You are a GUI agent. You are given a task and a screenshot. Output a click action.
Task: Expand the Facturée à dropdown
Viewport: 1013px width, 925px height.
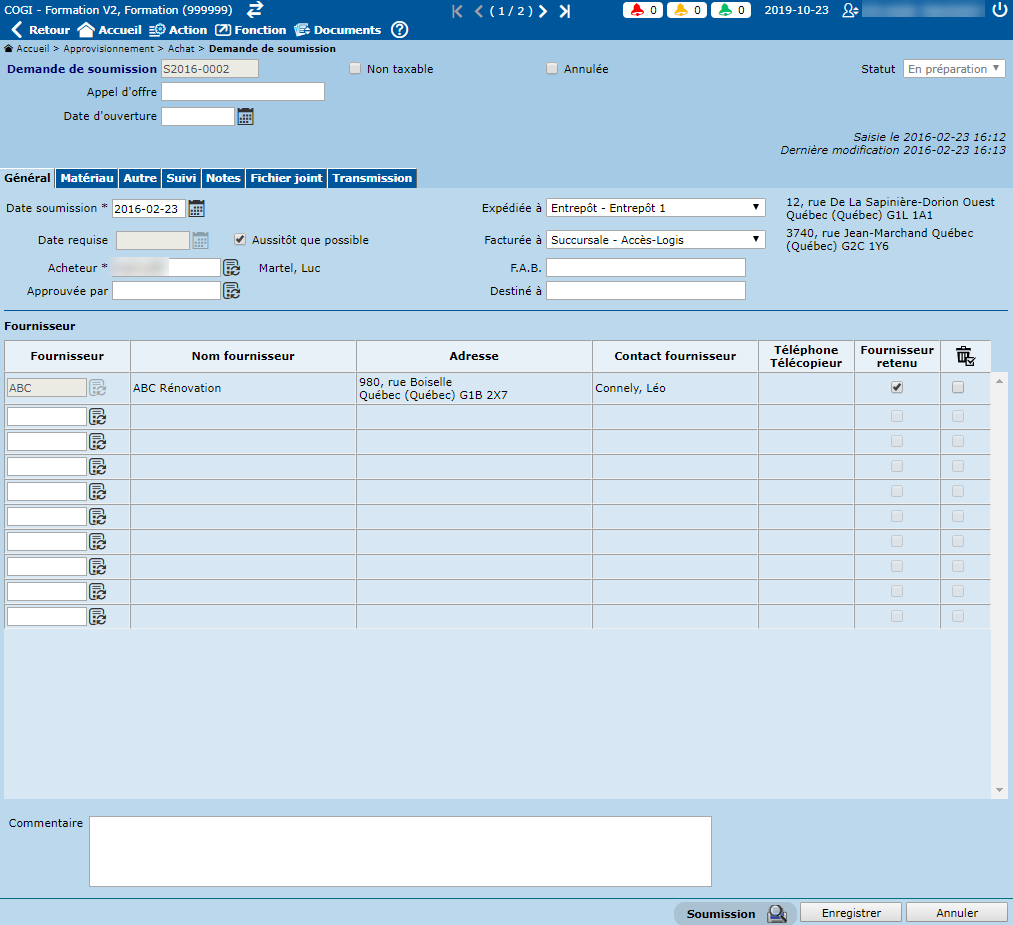(x=656, y=239)
